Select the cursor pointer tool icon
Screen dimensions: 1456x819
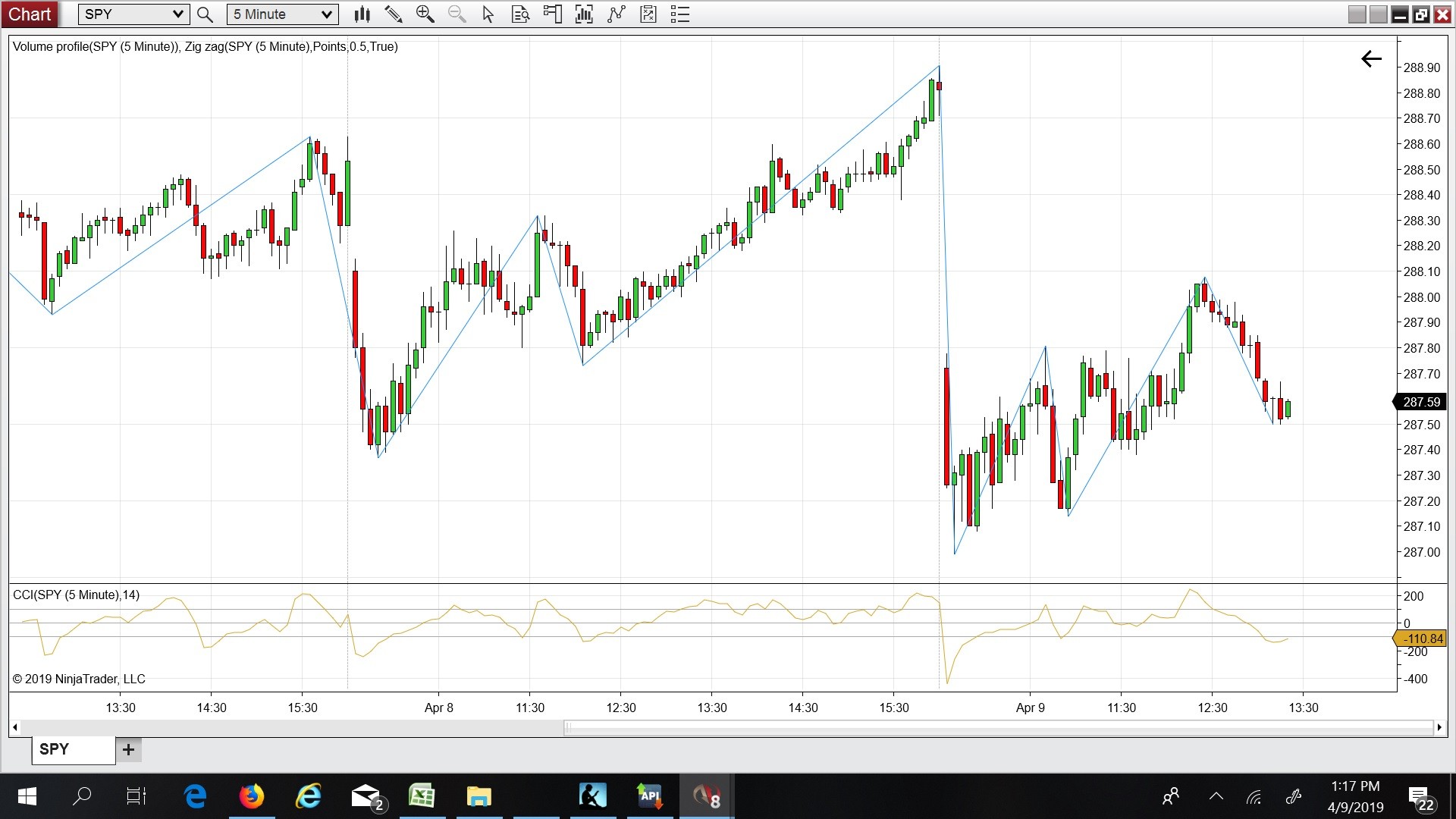click(488, 14)
